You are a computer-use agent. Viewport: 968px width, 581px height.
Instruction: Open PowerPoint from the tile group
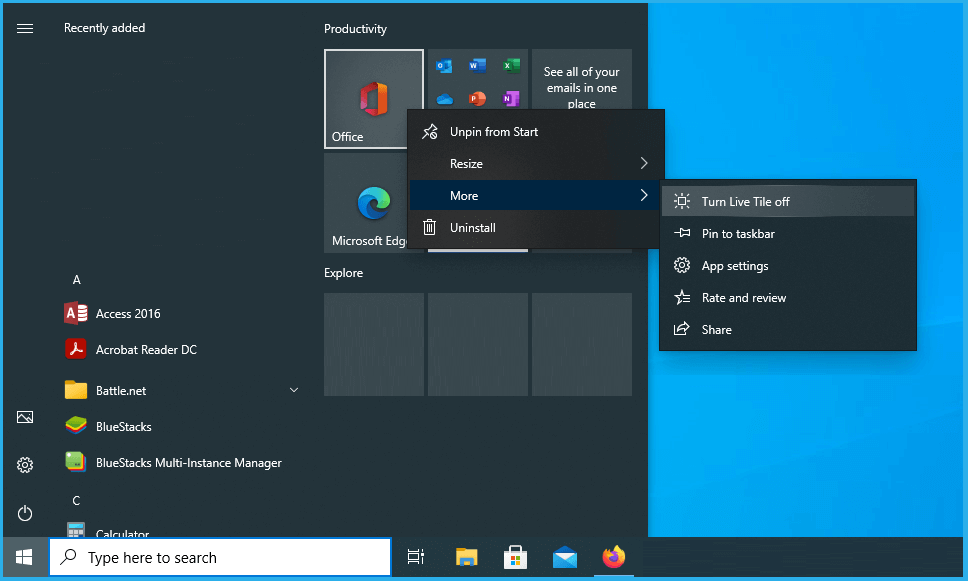(477, 98)
